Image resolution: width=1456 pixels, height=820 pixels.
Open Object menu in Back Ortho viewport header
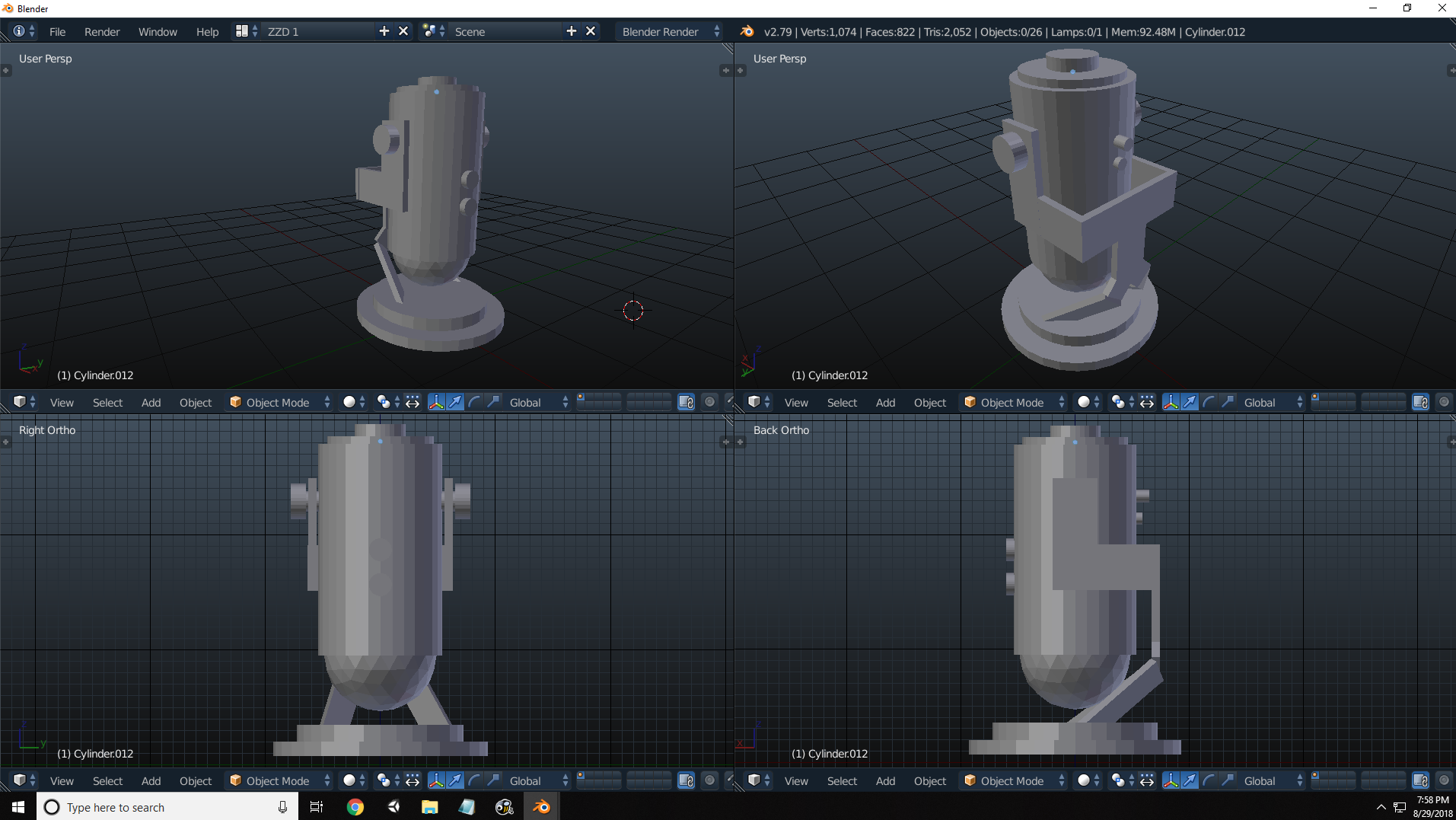pos(929,780)
